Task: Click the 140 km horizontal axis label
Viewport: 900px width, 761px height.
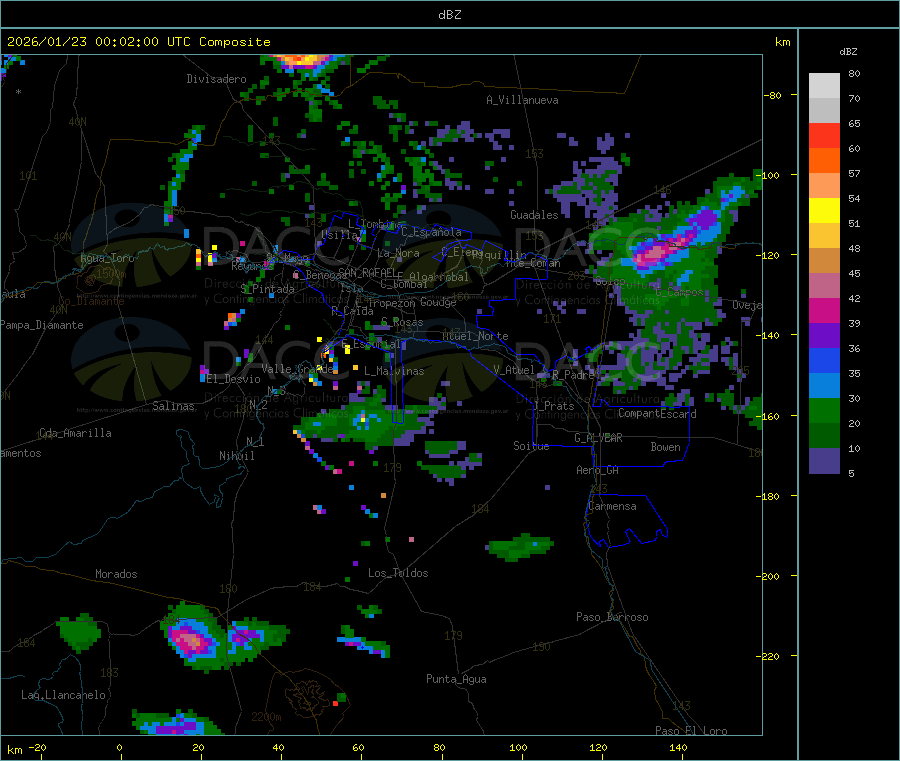Action: [678, 747]
